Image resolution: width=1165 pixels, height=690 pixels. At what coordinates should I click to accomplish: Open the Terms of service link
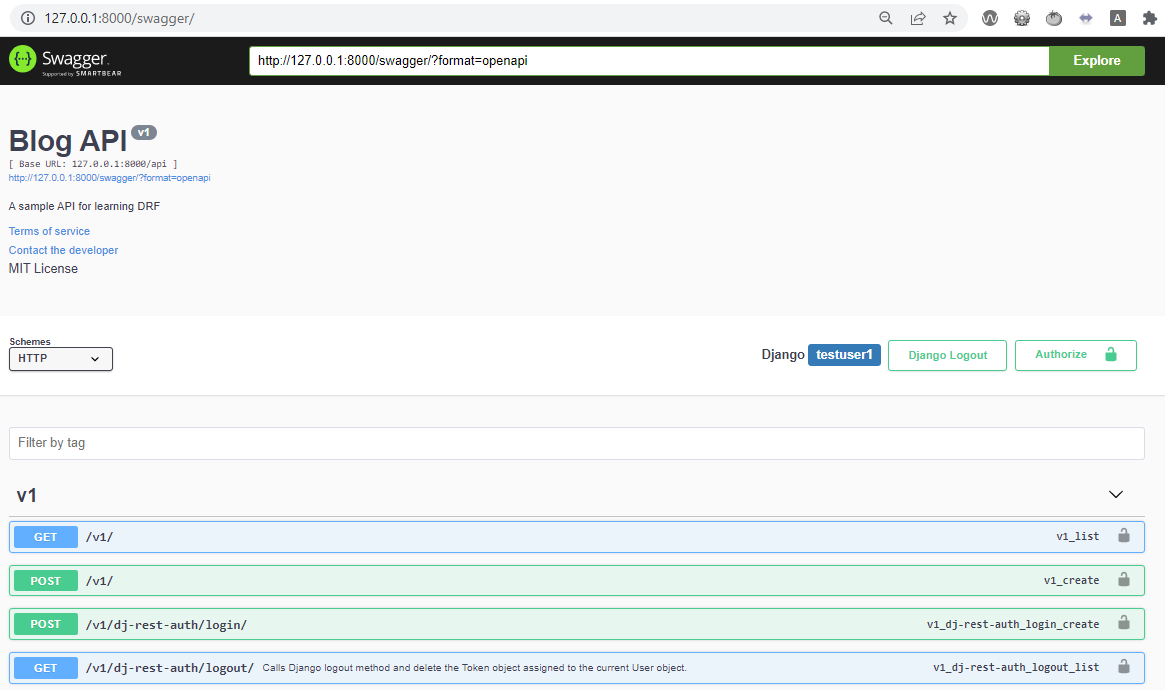tap(49, 231)
